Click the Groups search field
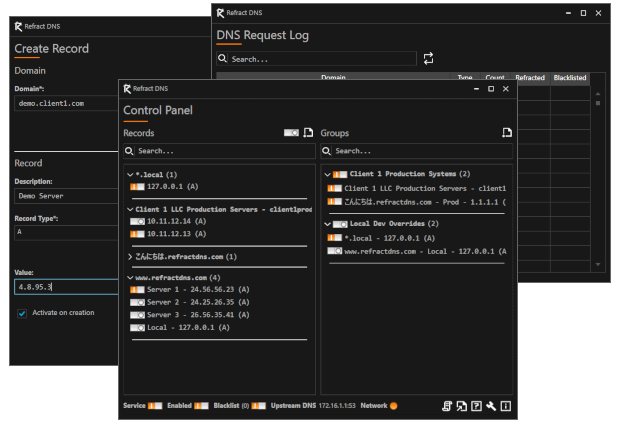Image resolution: width=620 pixels, height=439 pixels. pos(417,151)
